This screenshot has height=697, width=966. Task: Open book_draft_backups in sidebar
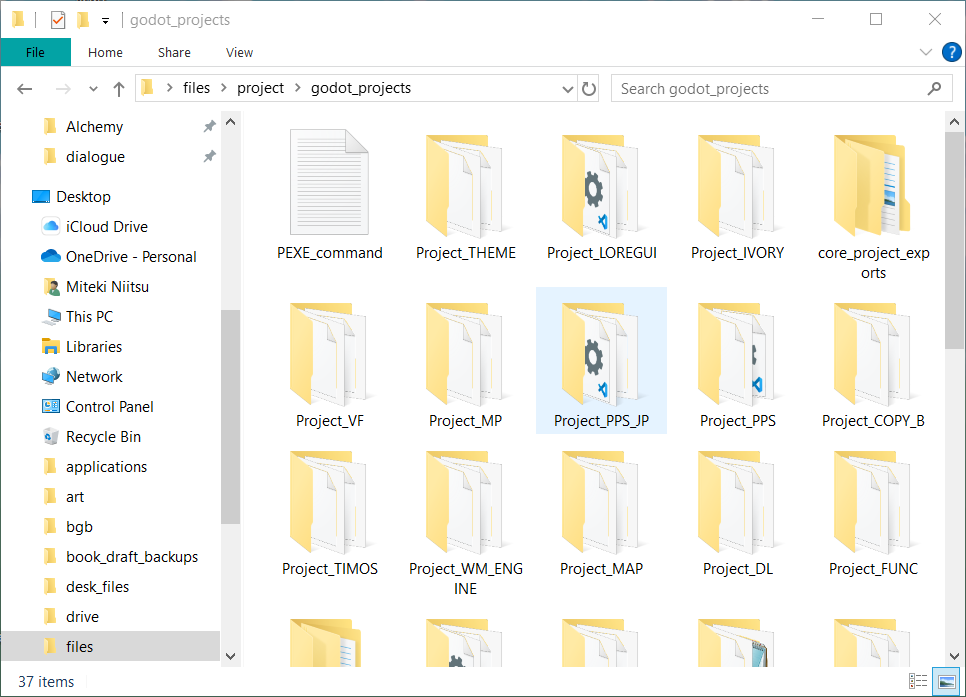132,556
